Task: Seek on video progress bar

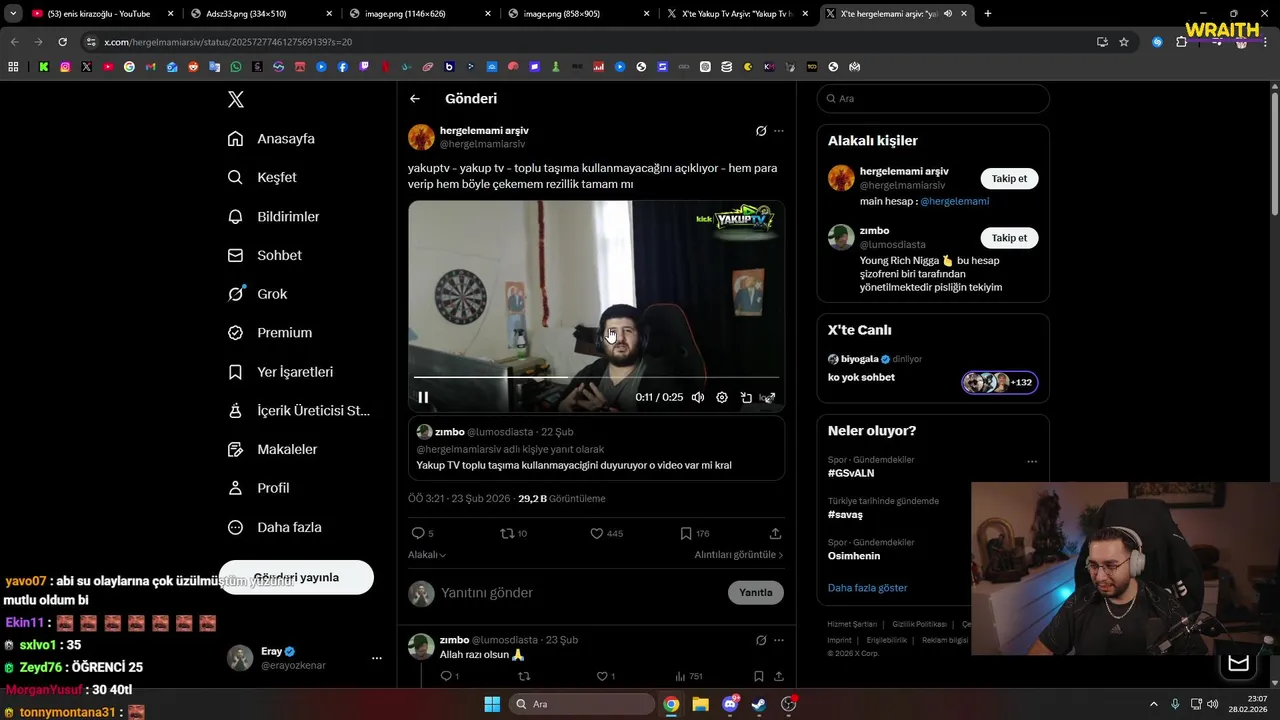Action: (x=596, y=377)
